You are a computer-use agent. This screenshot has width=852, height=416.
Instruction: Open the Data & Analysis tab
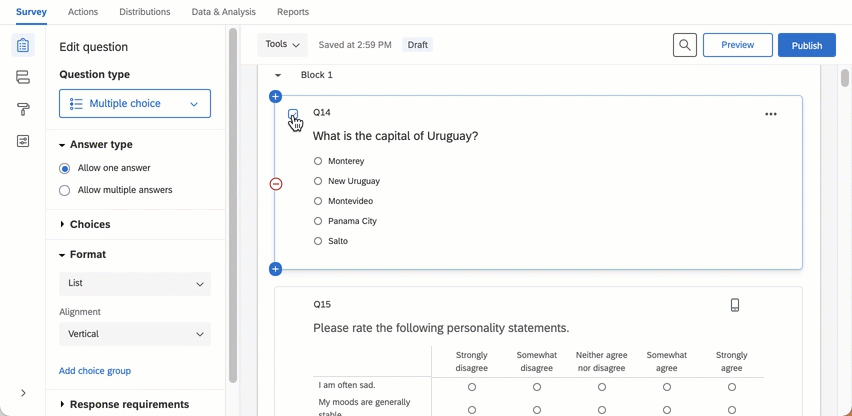pos(223,12)
